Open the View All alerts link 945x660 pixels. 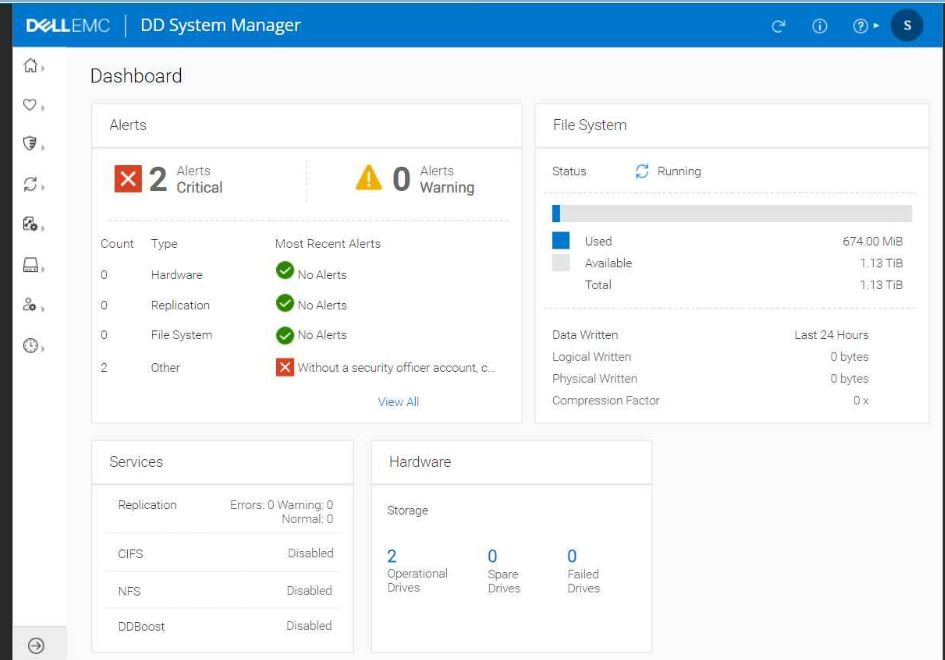(398, 402)
